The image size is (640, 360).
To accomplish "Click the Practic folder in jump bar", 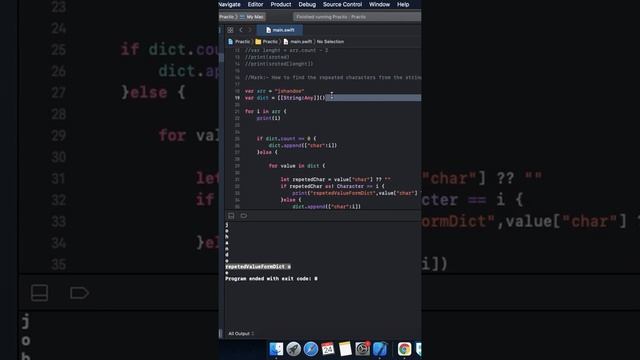I will pyautogui.click(x=267, y=42).
